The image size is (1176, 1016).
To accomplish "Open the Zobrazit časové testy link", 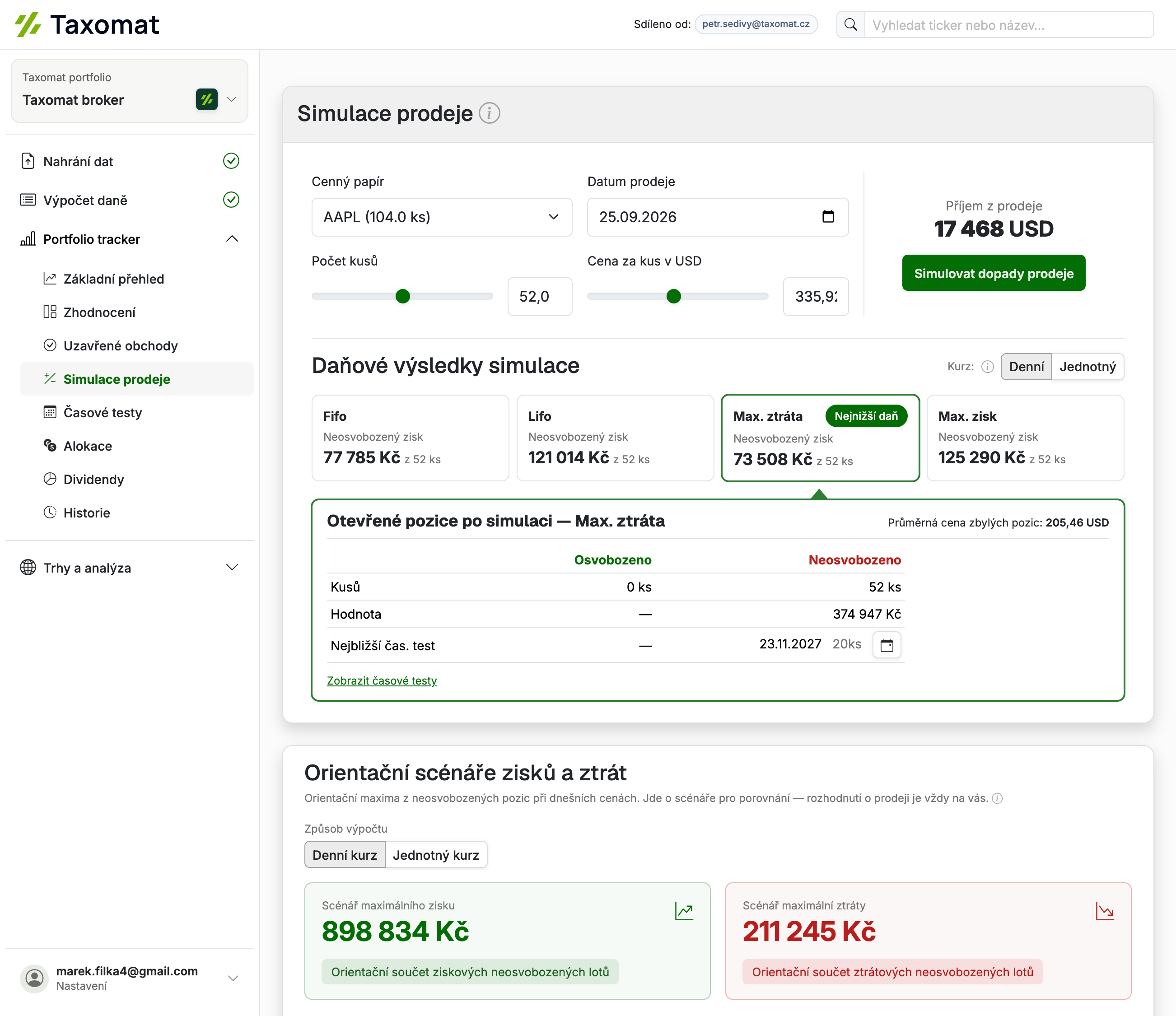I will coord(382,680).
